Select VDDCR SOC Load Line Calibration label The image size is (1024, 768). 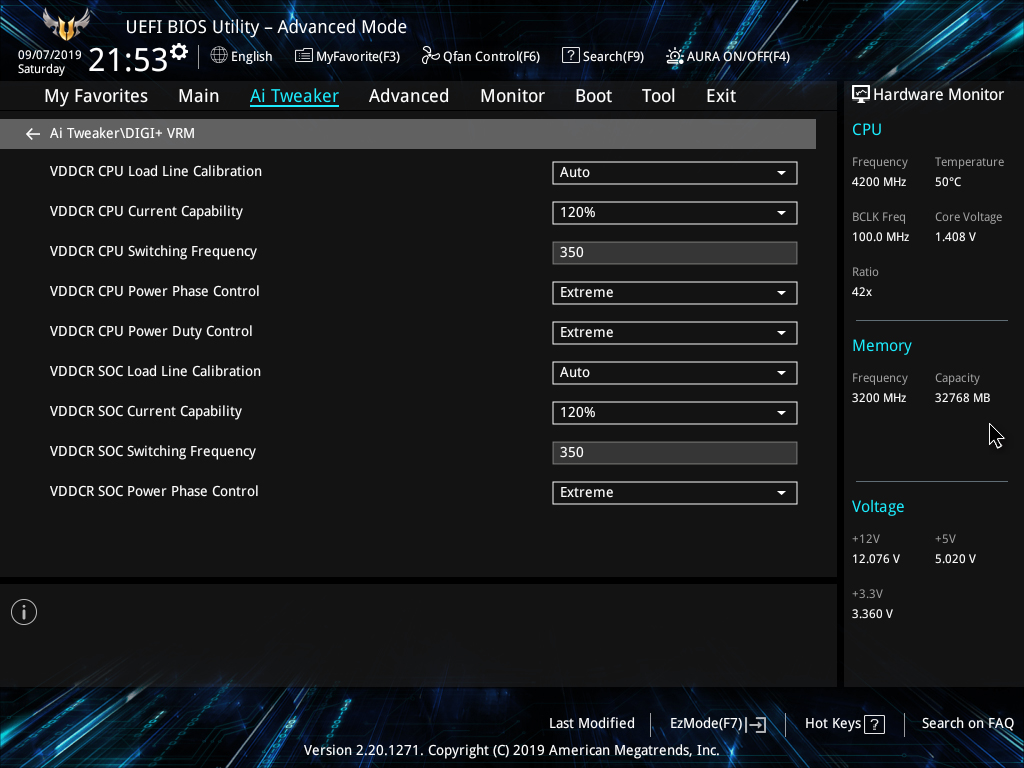pyautogui.click(x=155, y=372)
